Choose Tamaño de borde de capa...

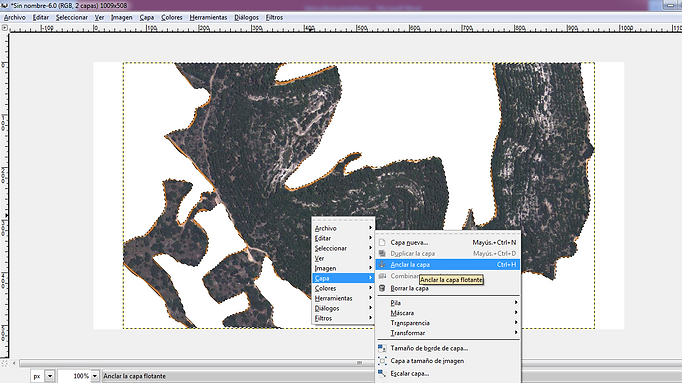(x=448, y=348)
